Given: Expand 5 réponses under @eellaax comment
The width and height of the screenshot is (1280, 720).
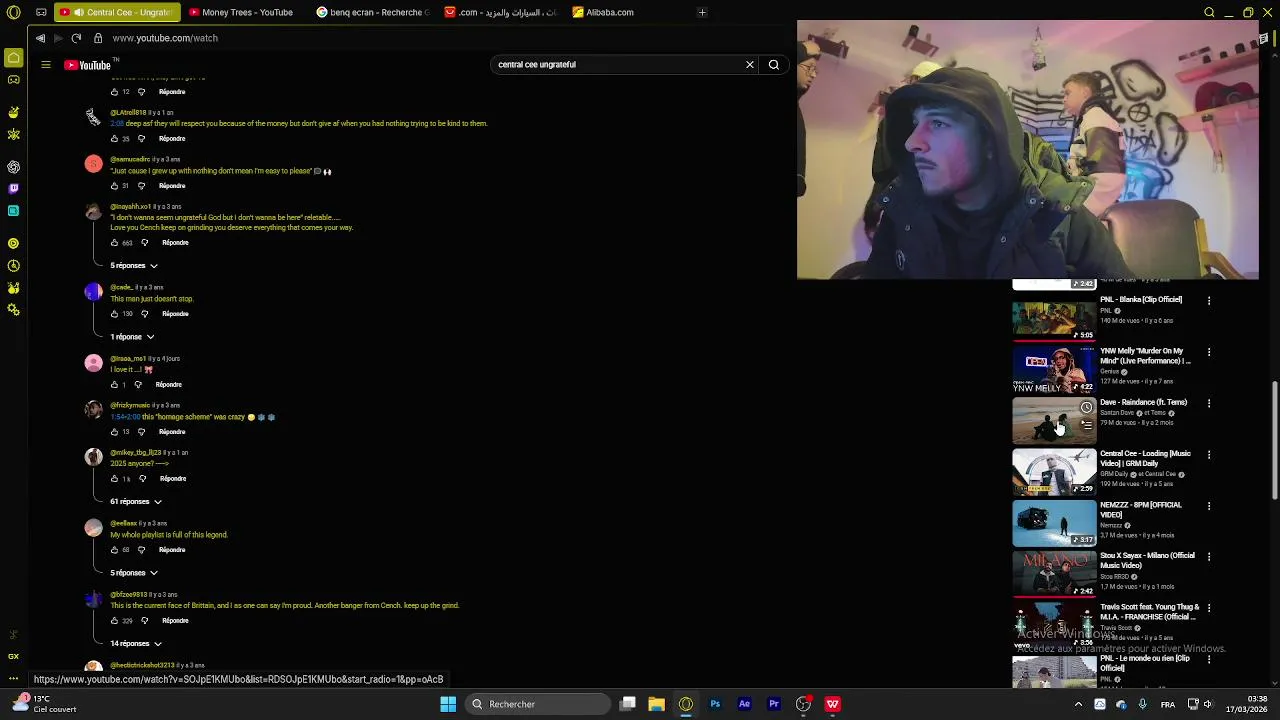Looking at the screenshot, I should 134,573.
